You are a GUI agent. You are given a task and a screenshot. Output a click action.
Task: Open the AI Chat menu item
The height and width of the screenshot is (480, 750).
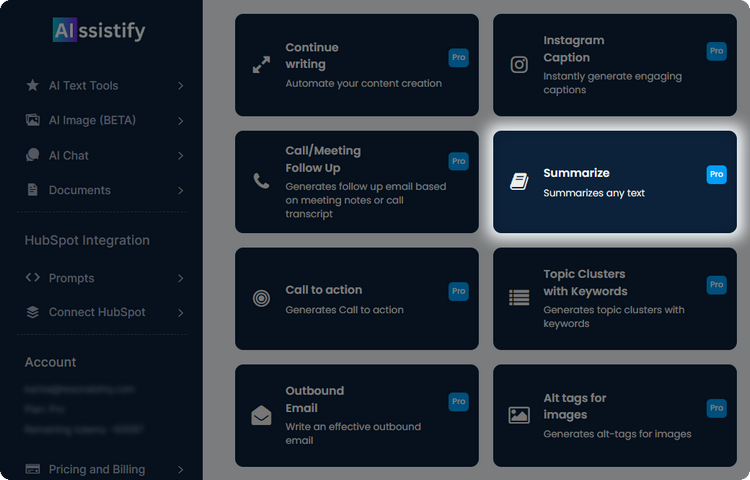pos(69,156)
